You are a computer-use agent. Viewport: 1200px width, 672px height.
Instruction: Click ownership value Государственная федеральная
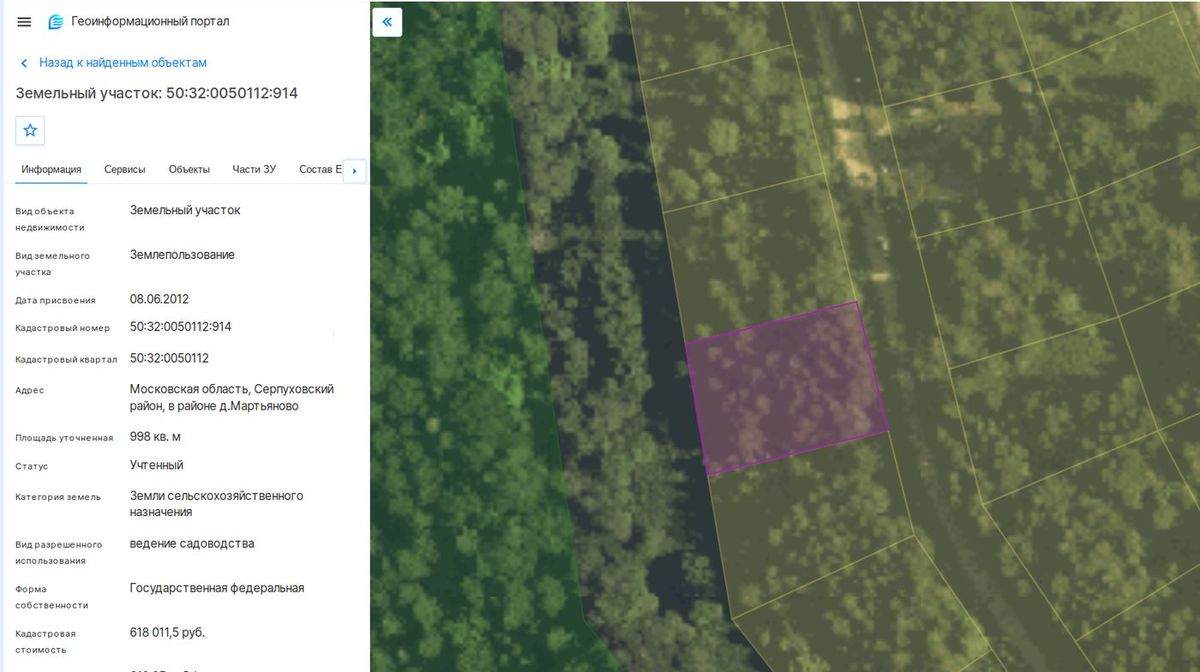217,588
